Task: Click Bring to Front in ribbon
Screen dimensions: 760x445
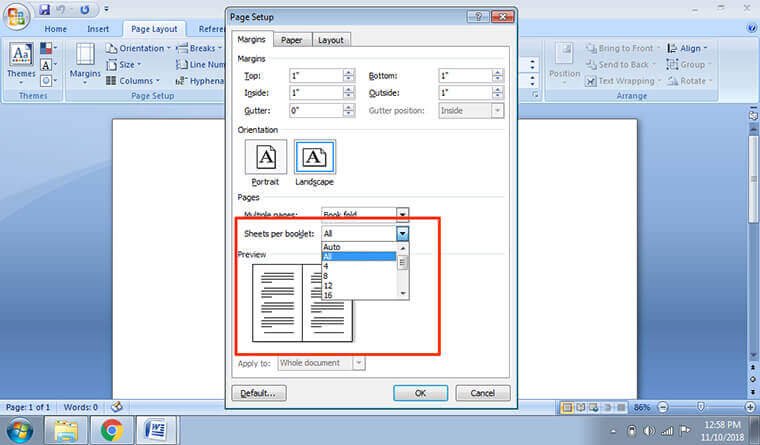Action: 623,48
